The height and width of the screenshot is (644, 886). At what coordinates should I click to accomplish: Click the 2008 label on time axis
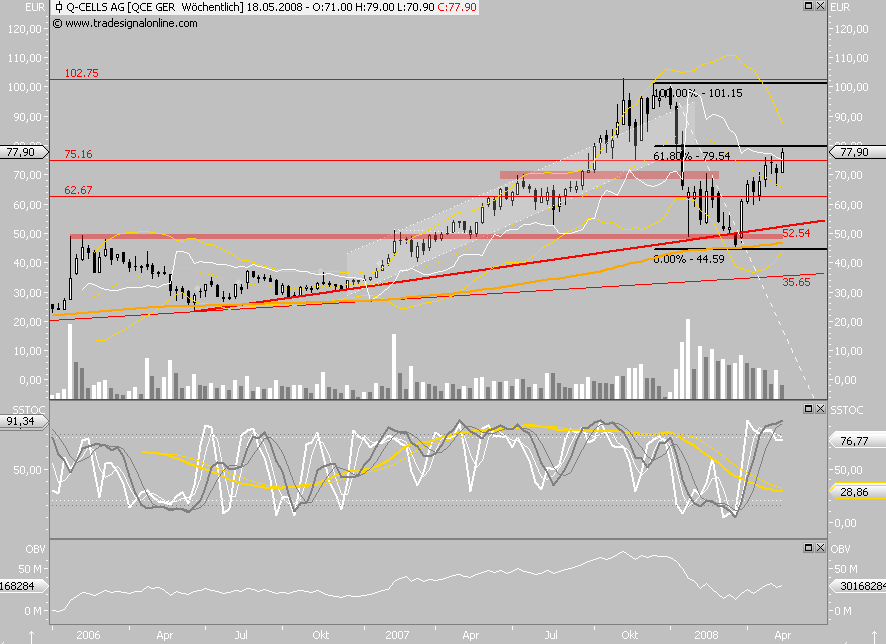coord(706,635)
